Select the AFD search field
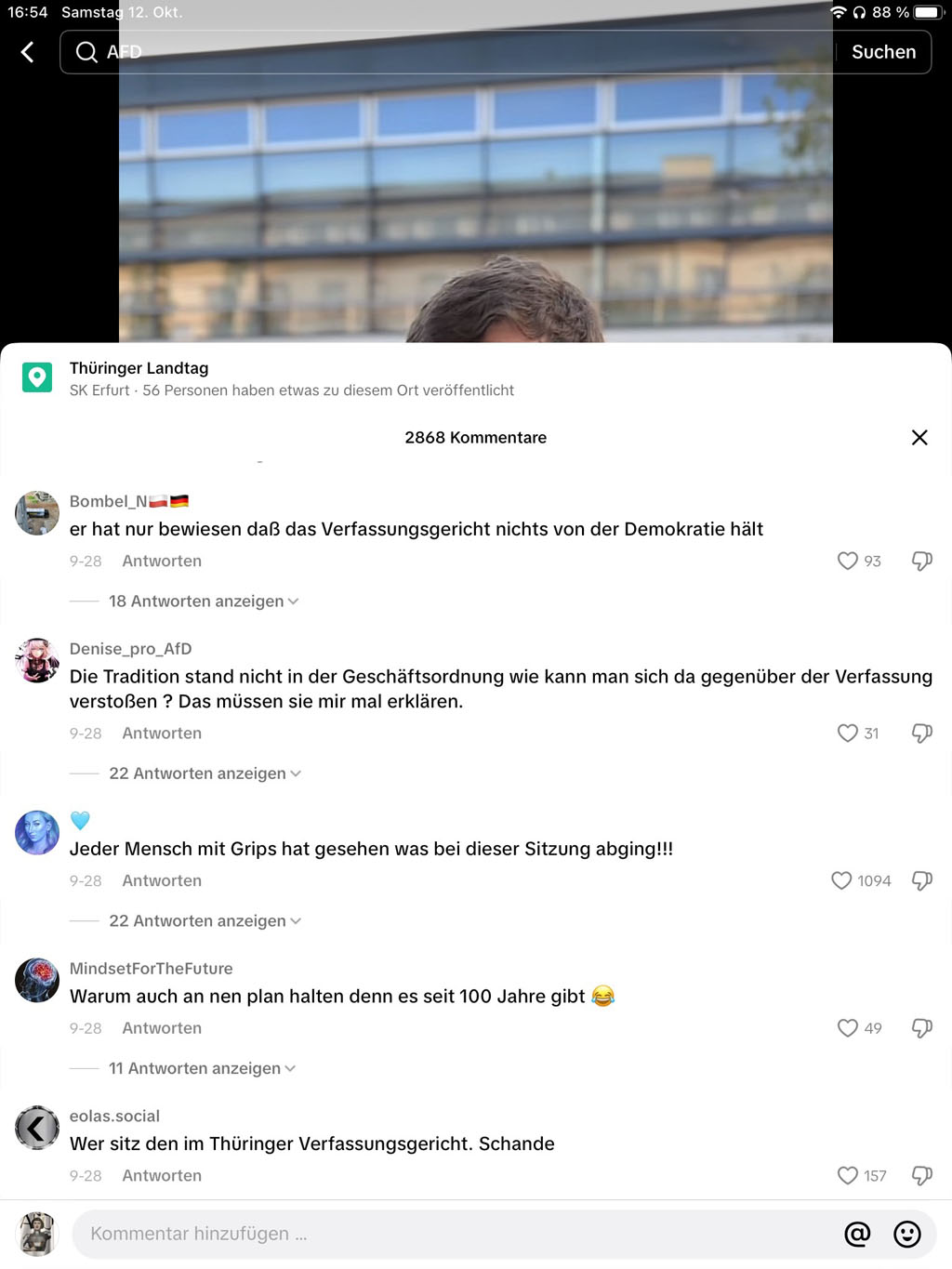This screenshot has height=1269, width=952. point(446,52)
